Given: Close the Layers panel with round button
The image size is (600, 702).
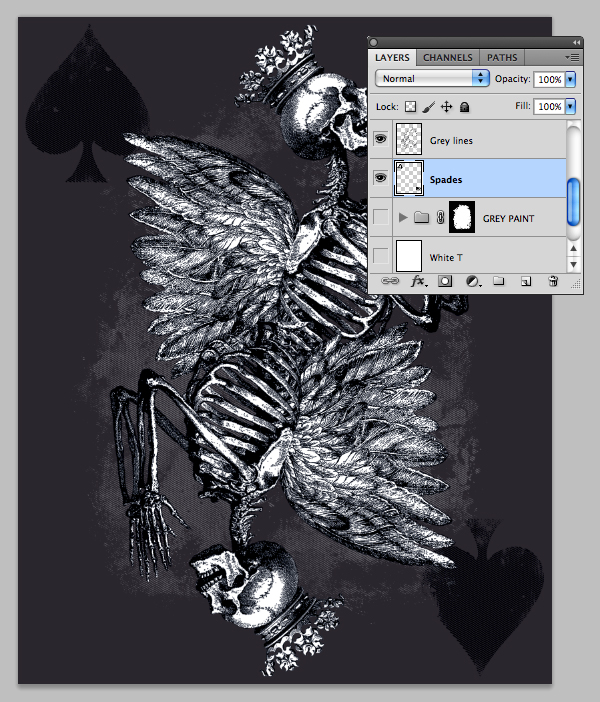Looking at the screenshot, I should (373, 42).
